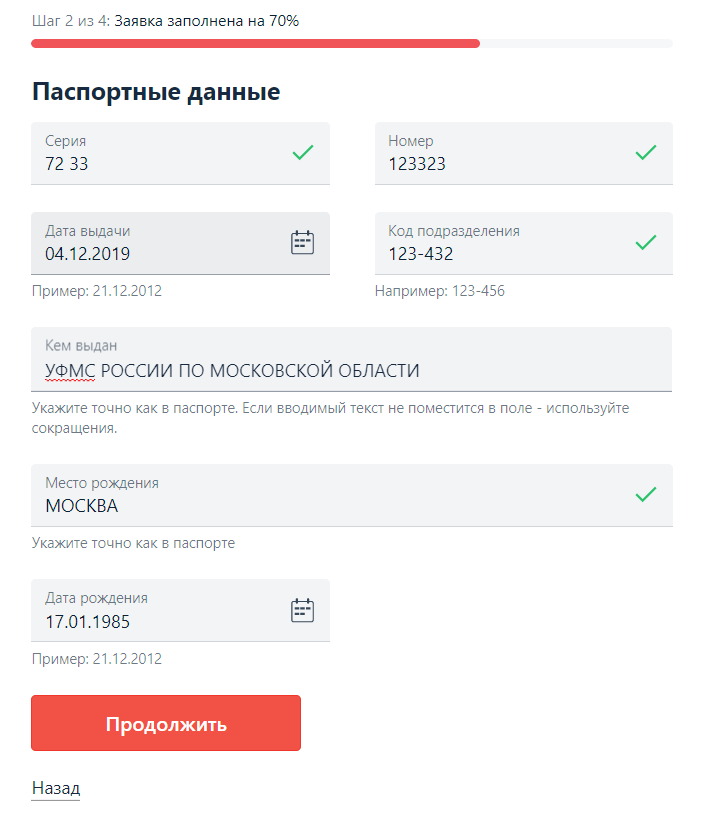Click checkmark in Код подразделения field
Image resolution: width=724 pixels, height=824 pixels.
tap(646, 242)
